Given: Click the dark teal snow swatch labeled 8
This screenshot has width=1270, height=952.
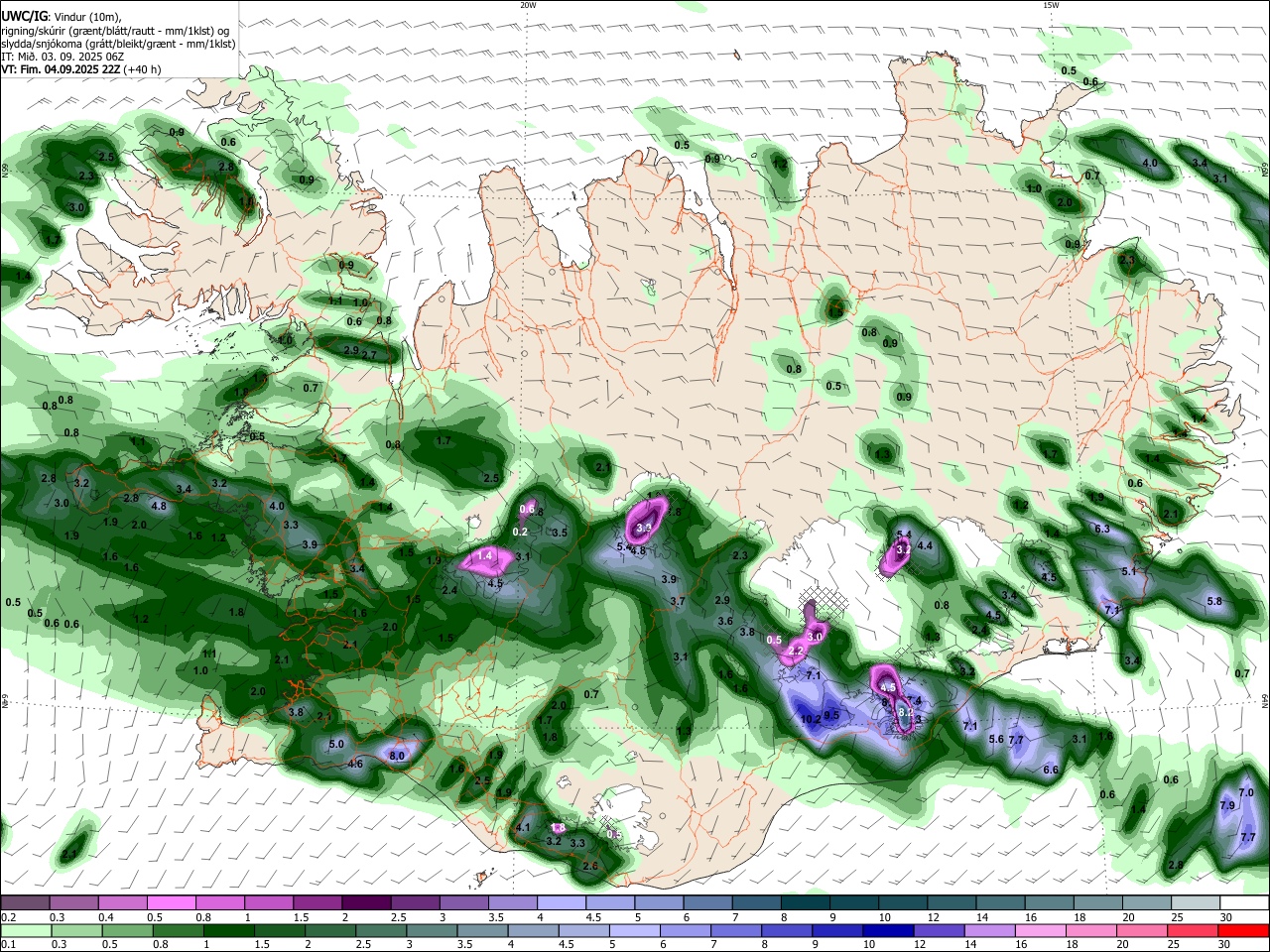Looking at the screenshot, I should [807, 903].
